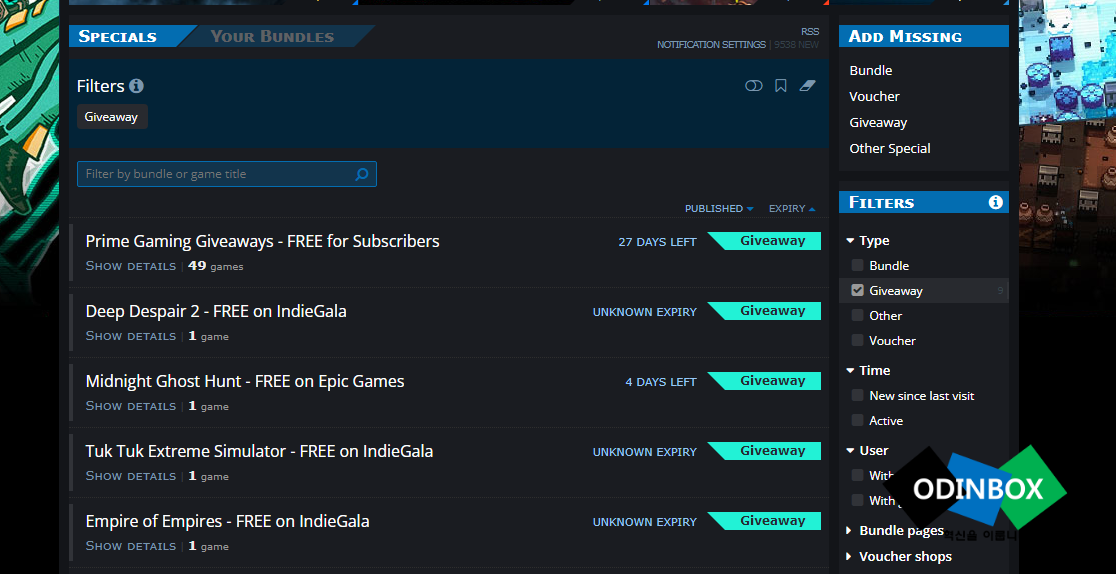Open info icon in sidebar Filters header
1116x574 pixels.
pyautogui.click(x=996, y=202)
